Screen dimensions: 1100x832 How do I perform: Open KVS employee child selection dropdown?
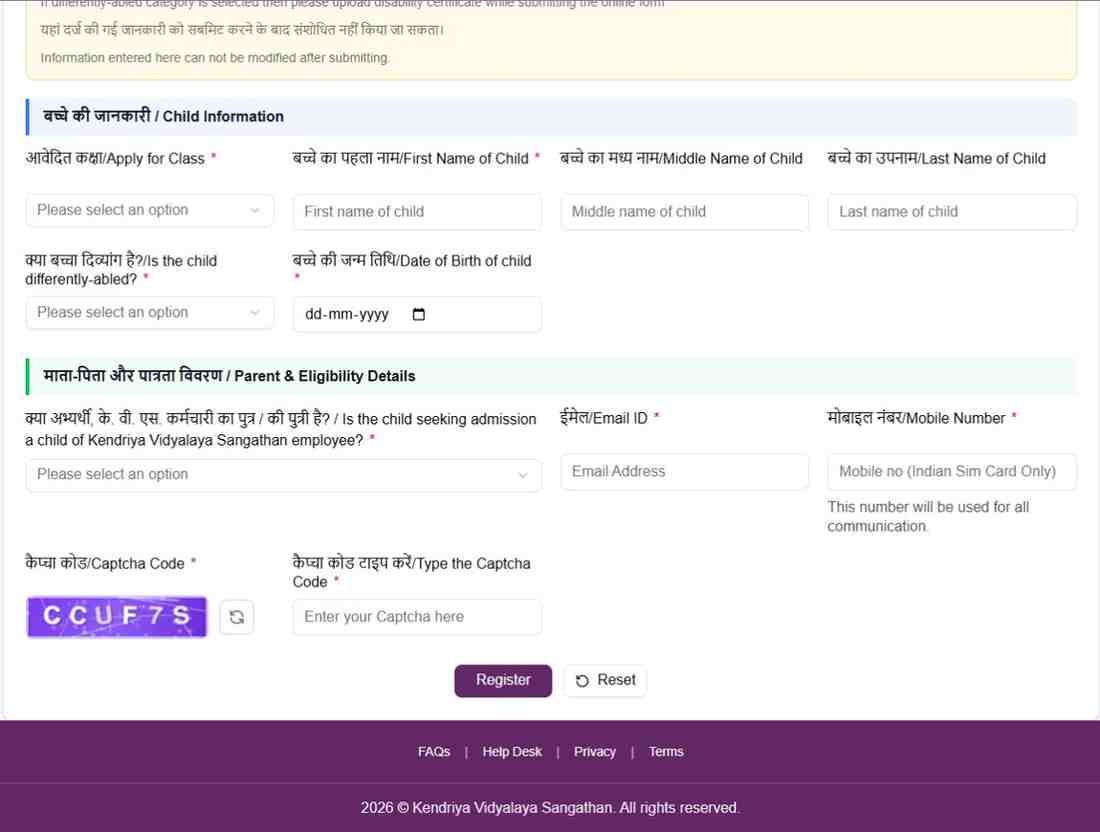[283, 475]
